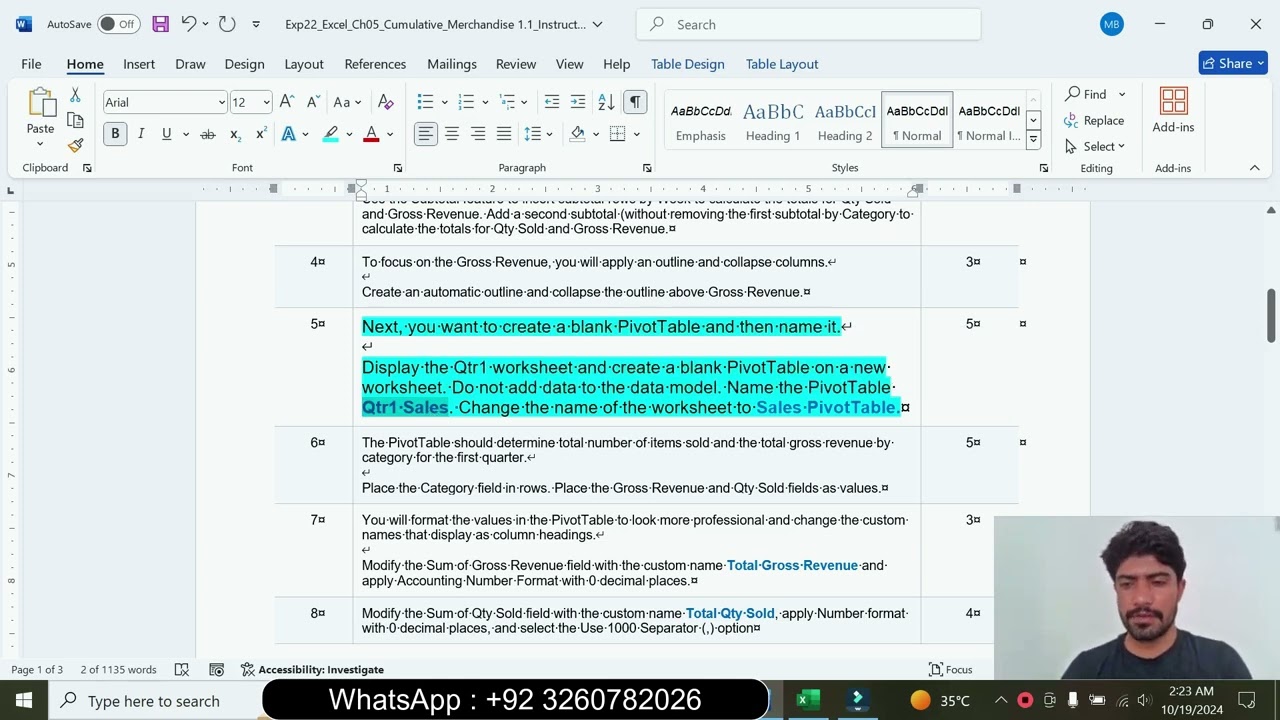Apply the red font color
Viewport: 1280px width, 720px height.
(371, 134)
